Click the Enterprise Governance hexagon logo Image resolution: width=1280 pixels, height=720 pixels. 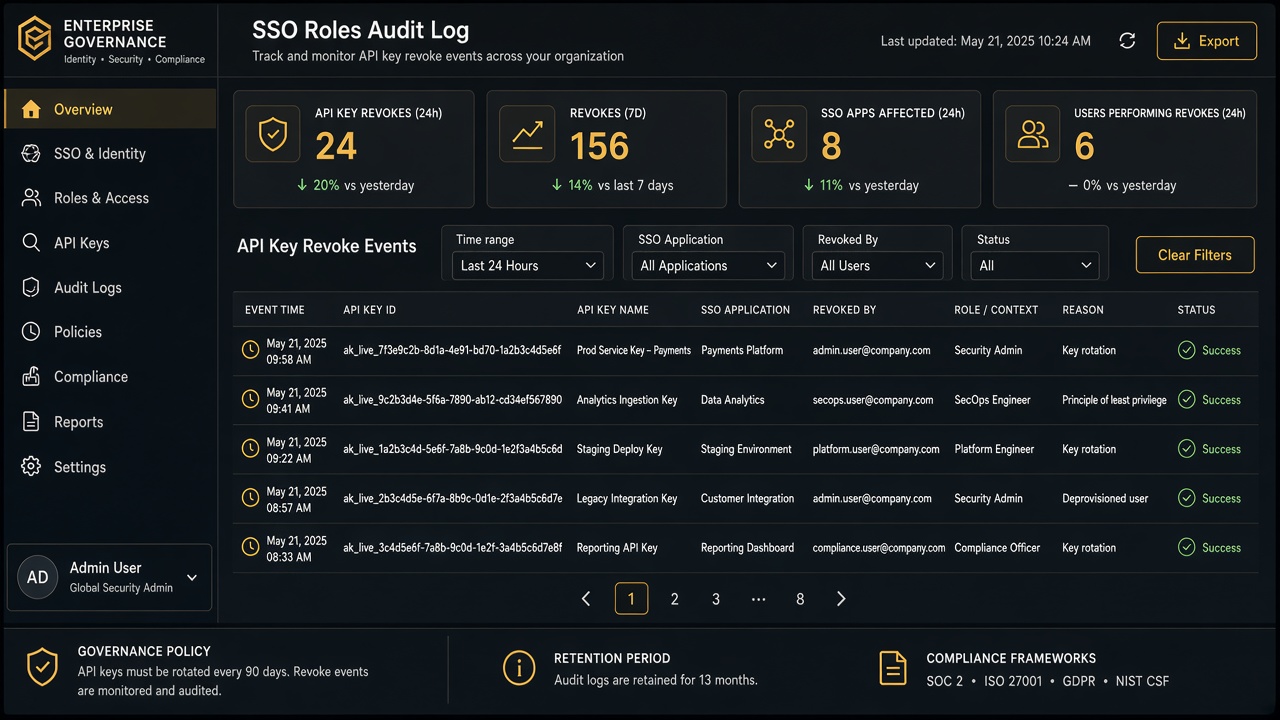tap(35, 40)
